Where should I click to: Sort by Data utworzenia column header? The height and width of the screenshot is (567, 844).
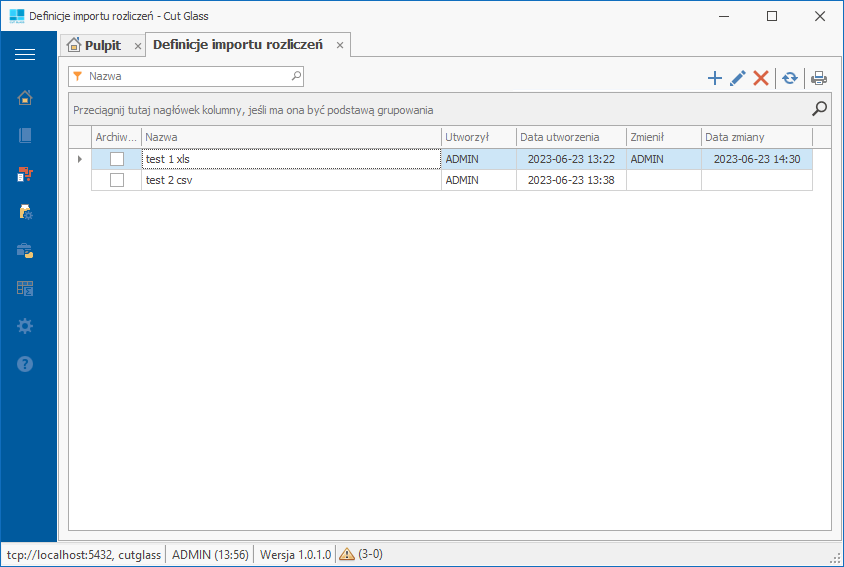(x=571, y=137)
